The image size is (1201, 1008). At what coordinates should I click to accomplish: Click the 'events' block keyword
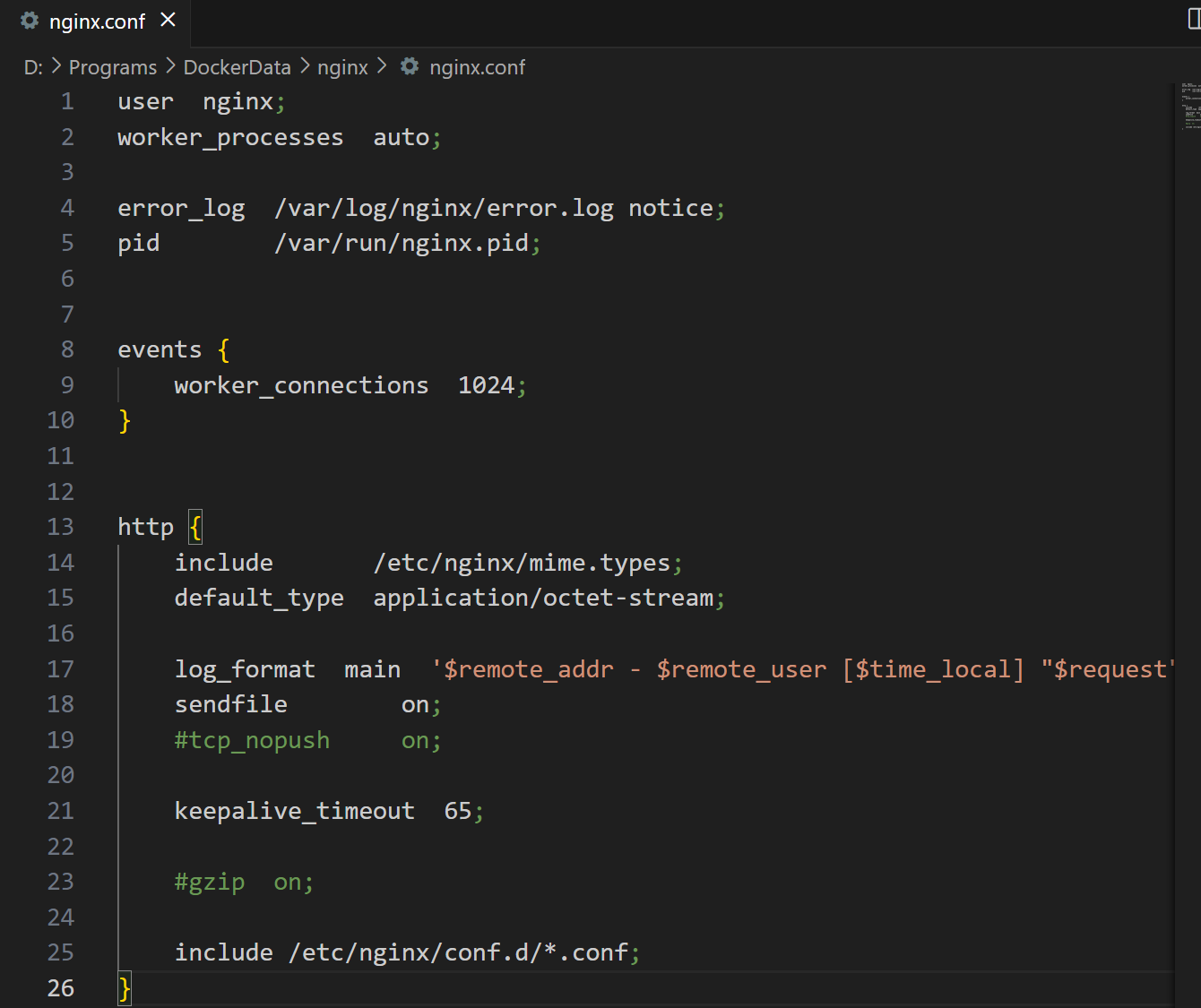click(x=160, y=350)
